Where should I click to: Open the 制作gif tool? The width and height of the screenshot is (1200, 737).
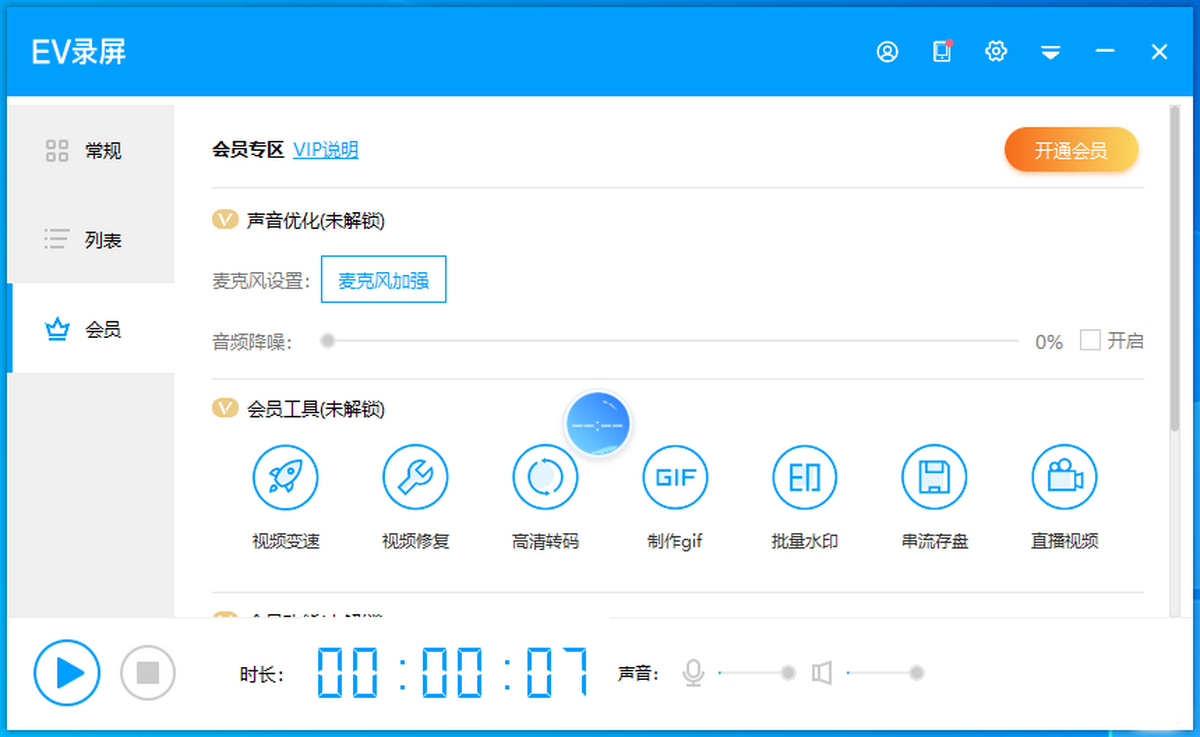click(x=675, y=478)
